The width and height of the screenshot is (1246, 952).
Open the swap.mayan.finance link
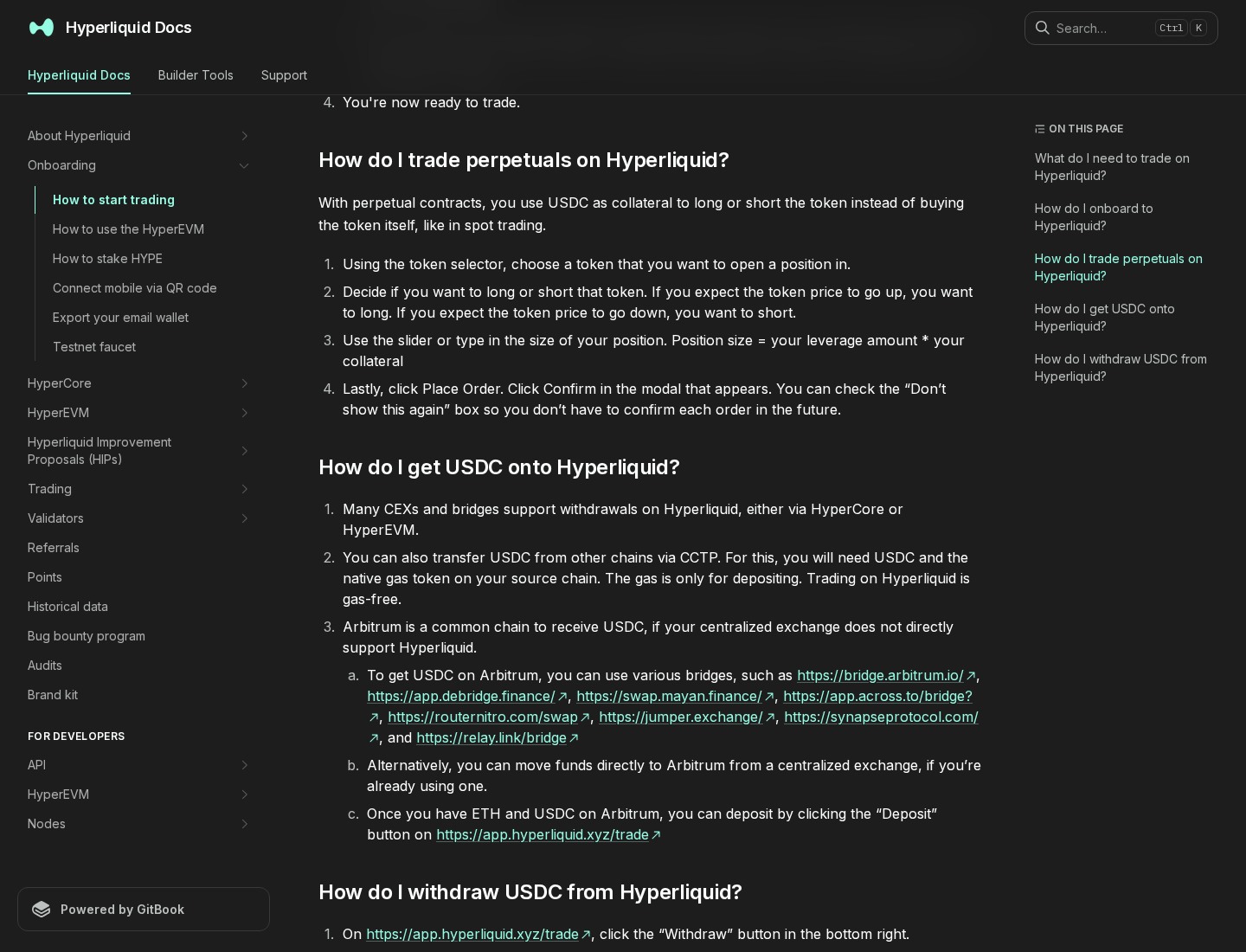tap(675, 696)
